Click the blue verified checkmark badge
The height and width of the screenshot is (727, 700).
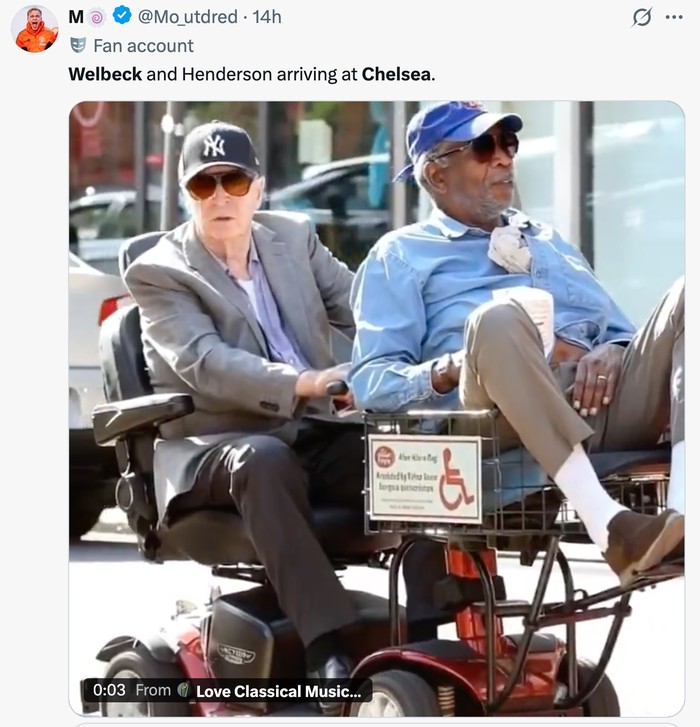122,16
